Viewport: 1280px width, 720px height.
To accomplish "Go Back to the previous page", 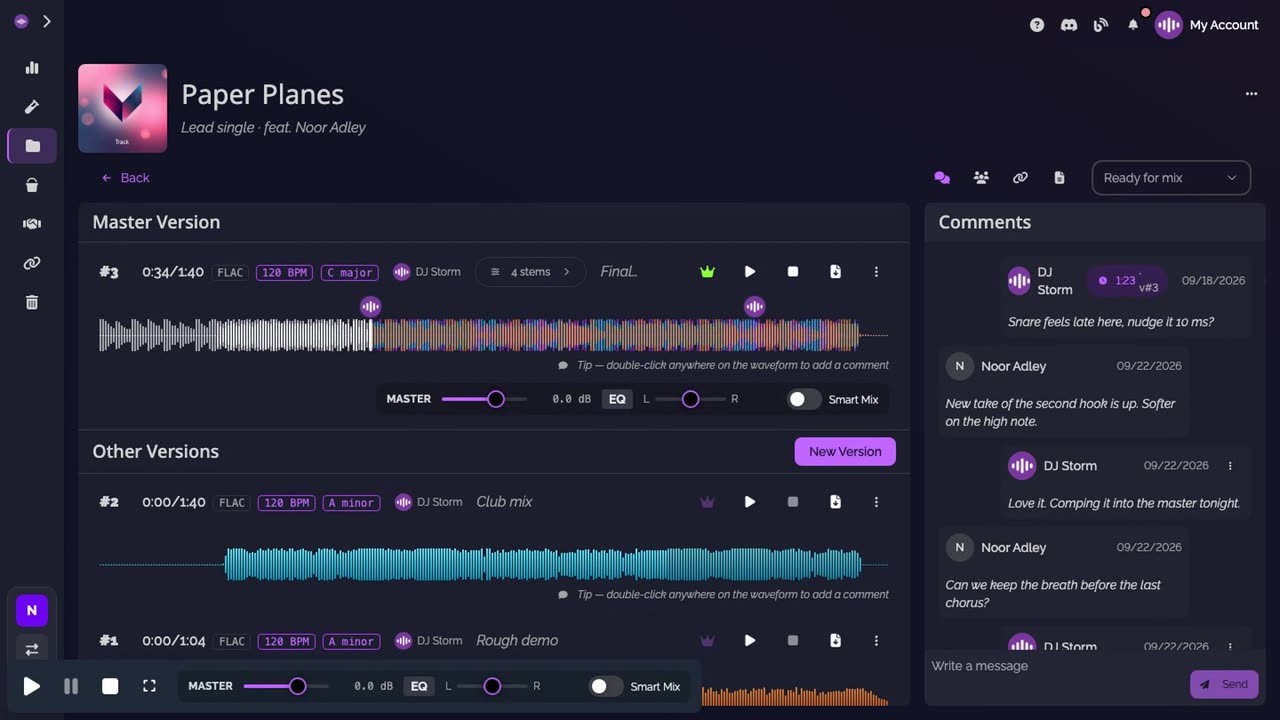I will pyautogui.click(x=125, y=178).
